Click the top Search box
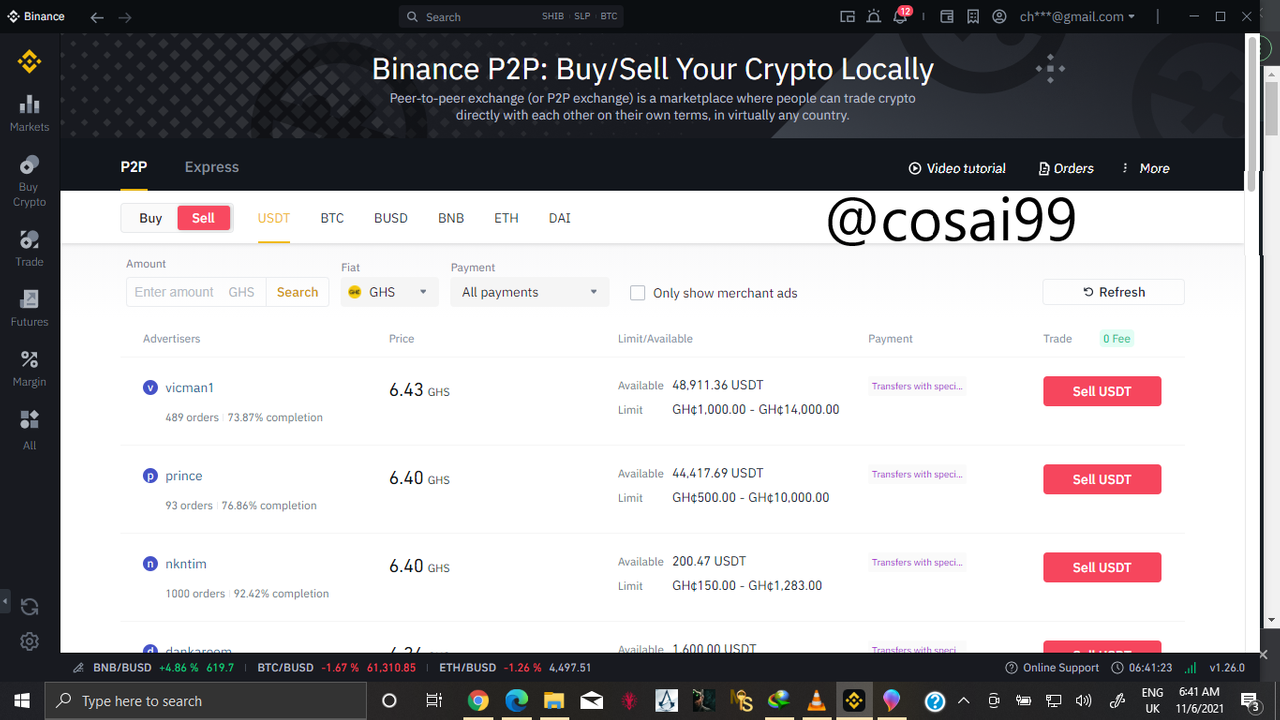This screenshot has height=720, width=1280. point(512,17)
